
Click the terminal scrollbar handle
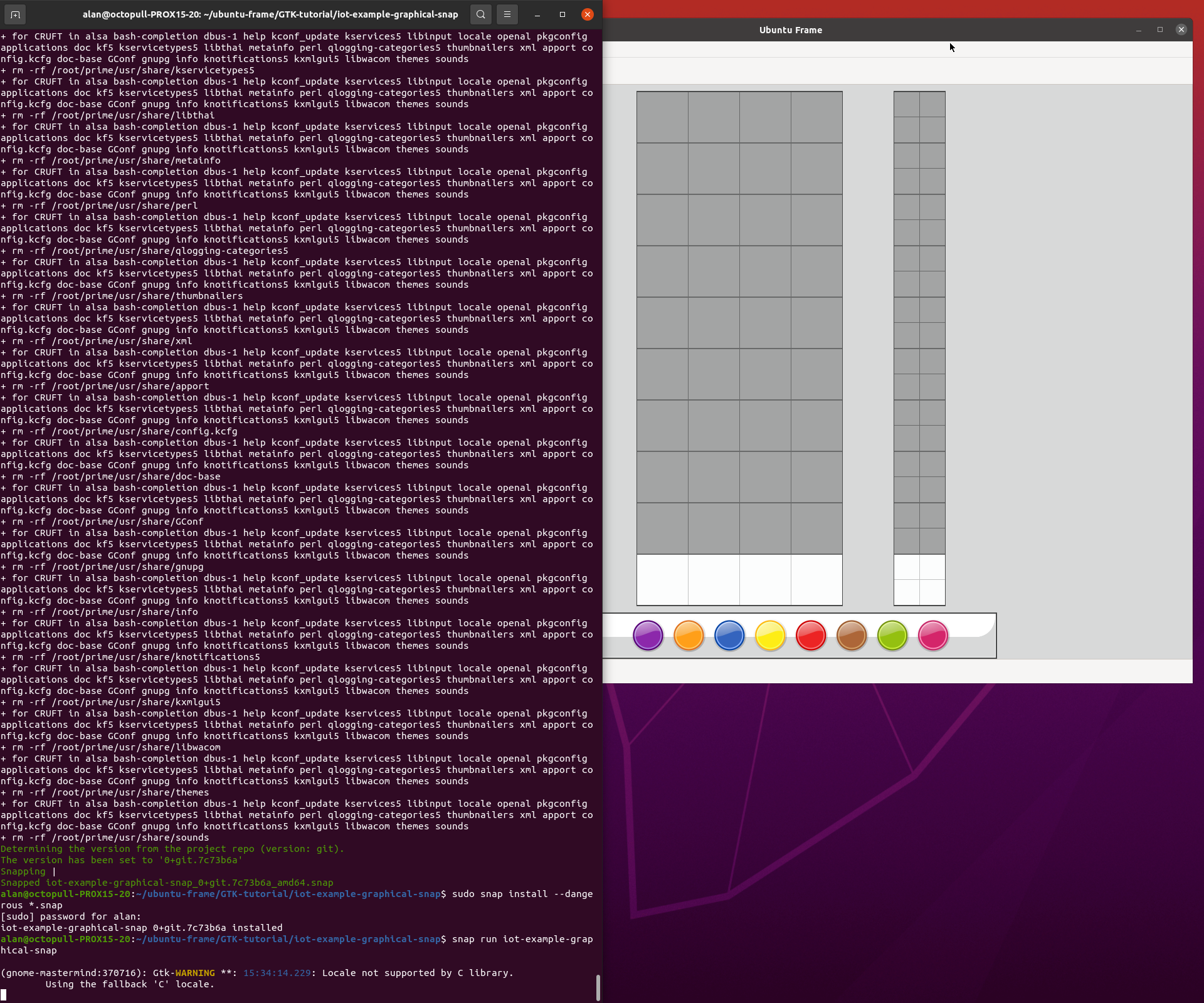598,987
